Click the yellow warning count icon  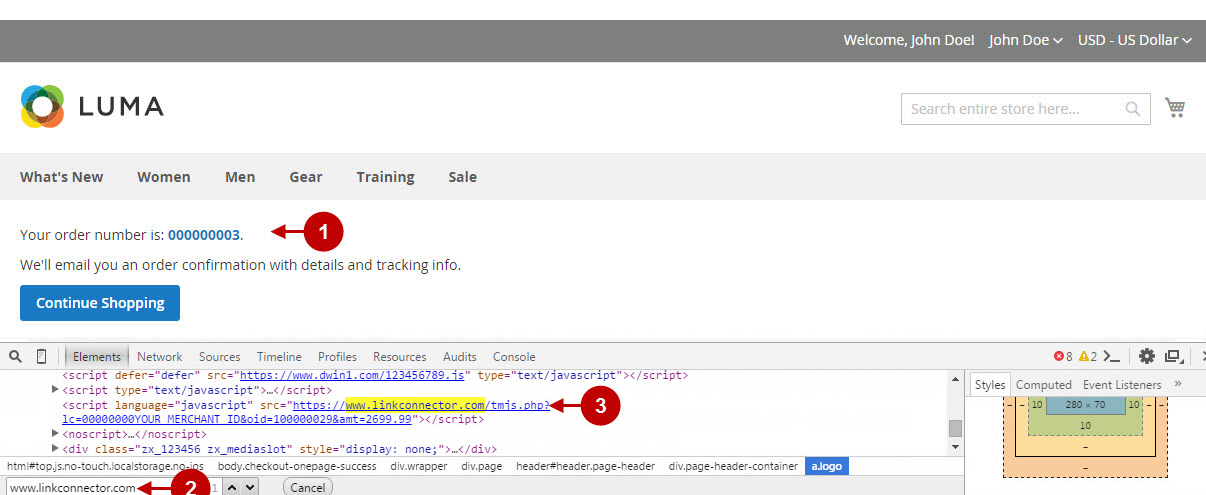pyautogui.click(x=1084, y=356)
